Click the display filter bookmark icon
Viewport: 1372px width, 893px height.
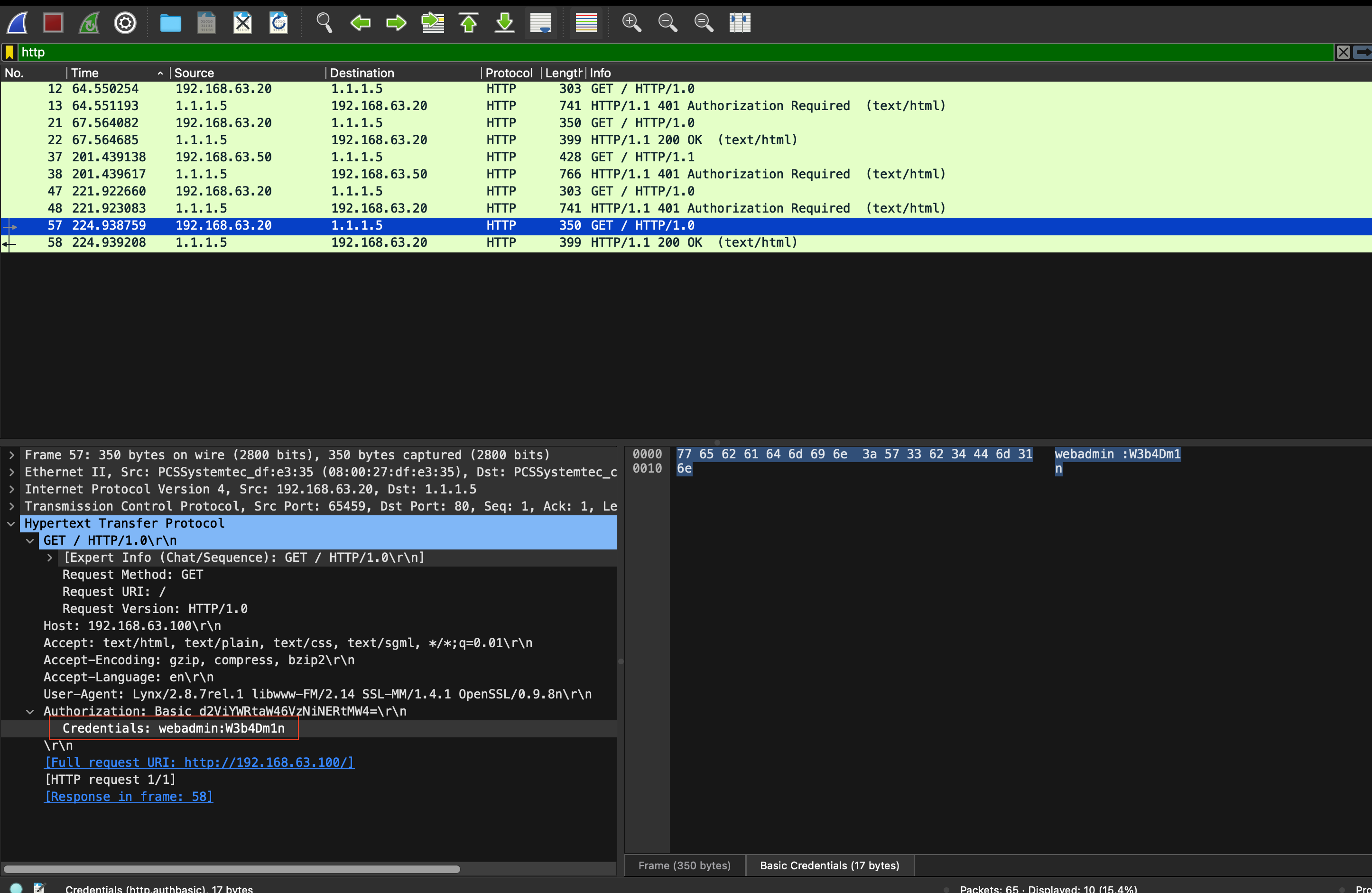tap(9, 53)
